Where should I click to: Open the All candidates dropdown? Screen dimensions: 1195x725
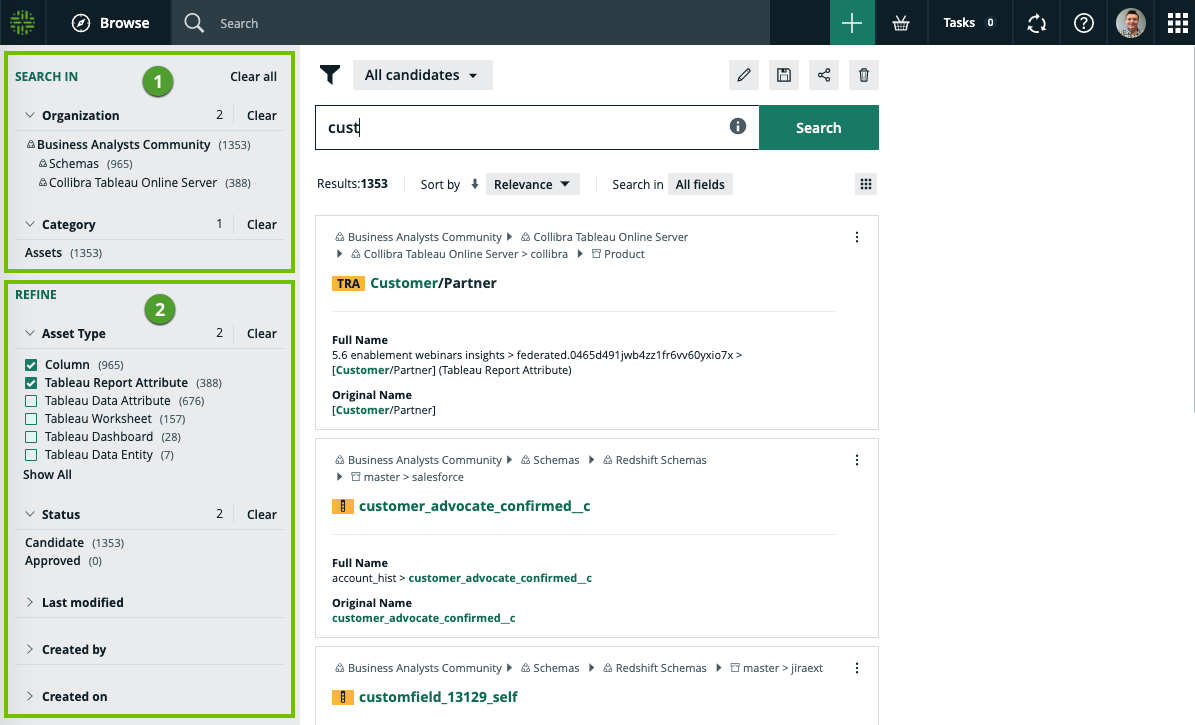point(422,75)
